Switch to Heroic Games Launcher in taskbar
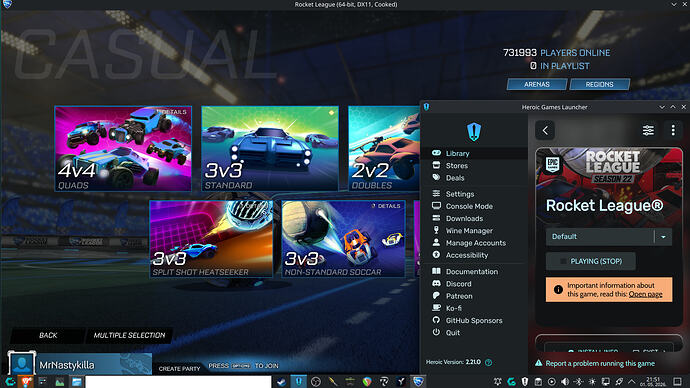Viewport: 690px width, 388px height. coord(298,381)
